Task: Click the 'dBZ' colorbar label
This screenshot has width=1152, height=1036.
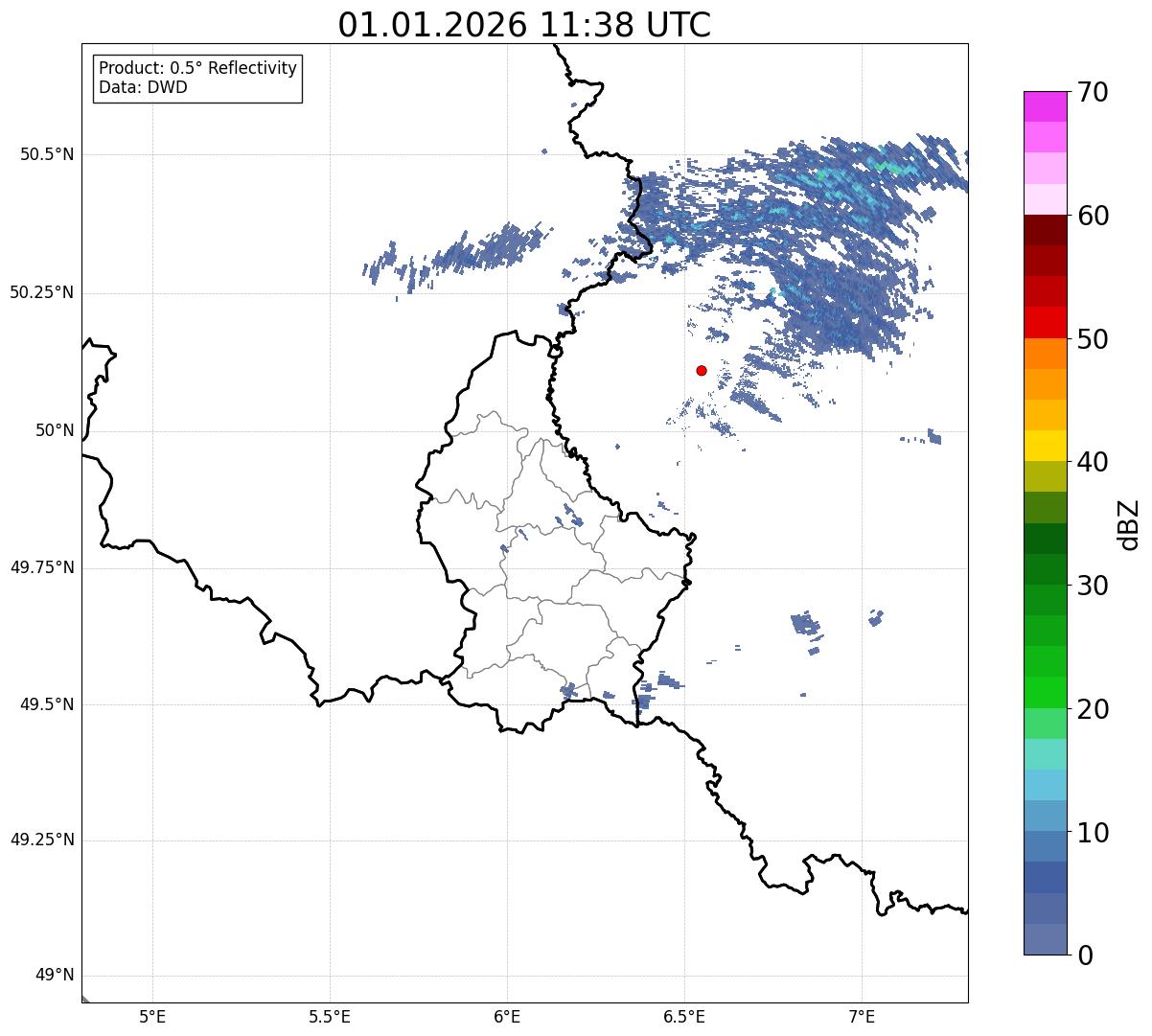Action: point(1129,523)
